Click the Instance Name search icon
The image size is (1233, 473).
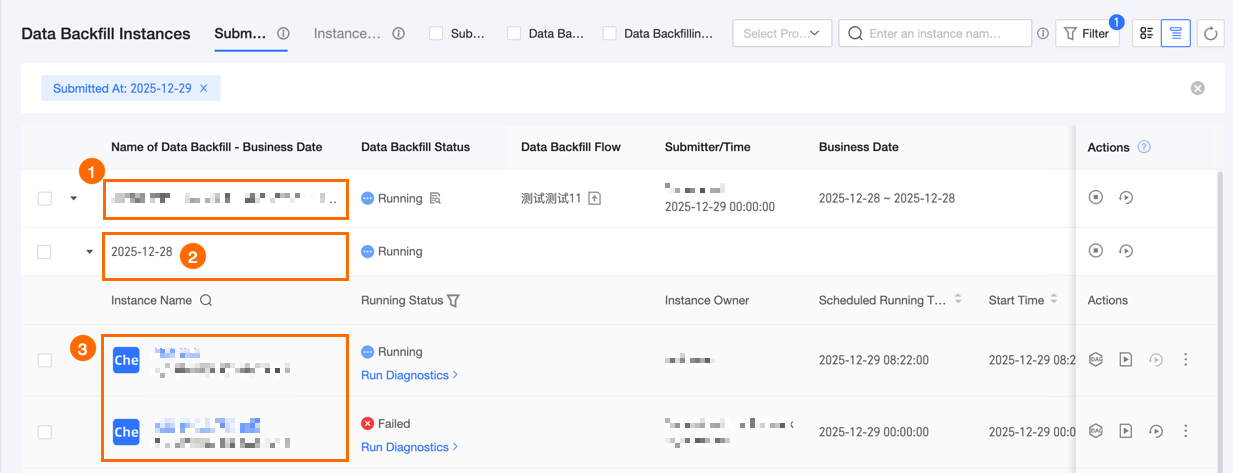206,300
